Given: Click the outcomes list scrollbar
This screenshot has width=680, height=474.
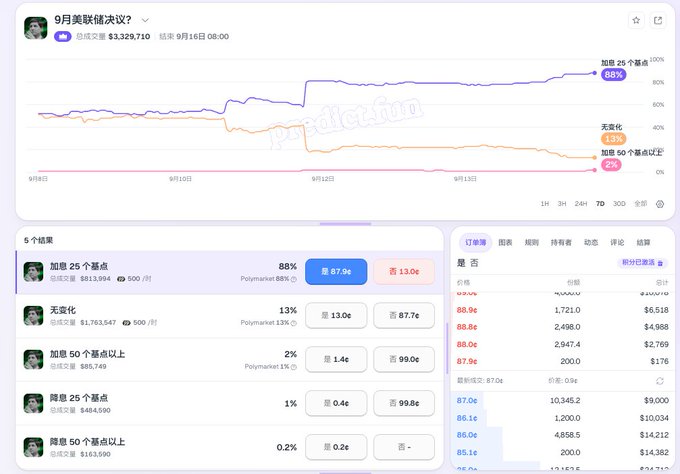Looking at the screenshot, I should pos(447,348).
